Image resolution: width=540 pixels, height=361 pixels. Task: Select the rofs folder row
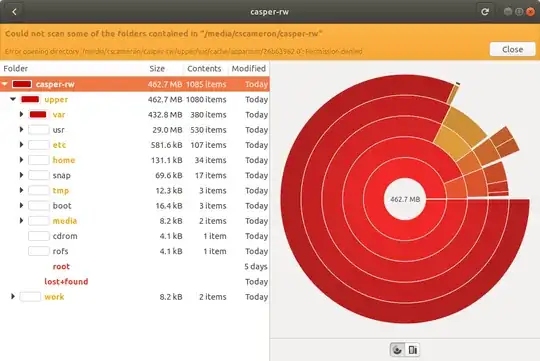[134, 251]
